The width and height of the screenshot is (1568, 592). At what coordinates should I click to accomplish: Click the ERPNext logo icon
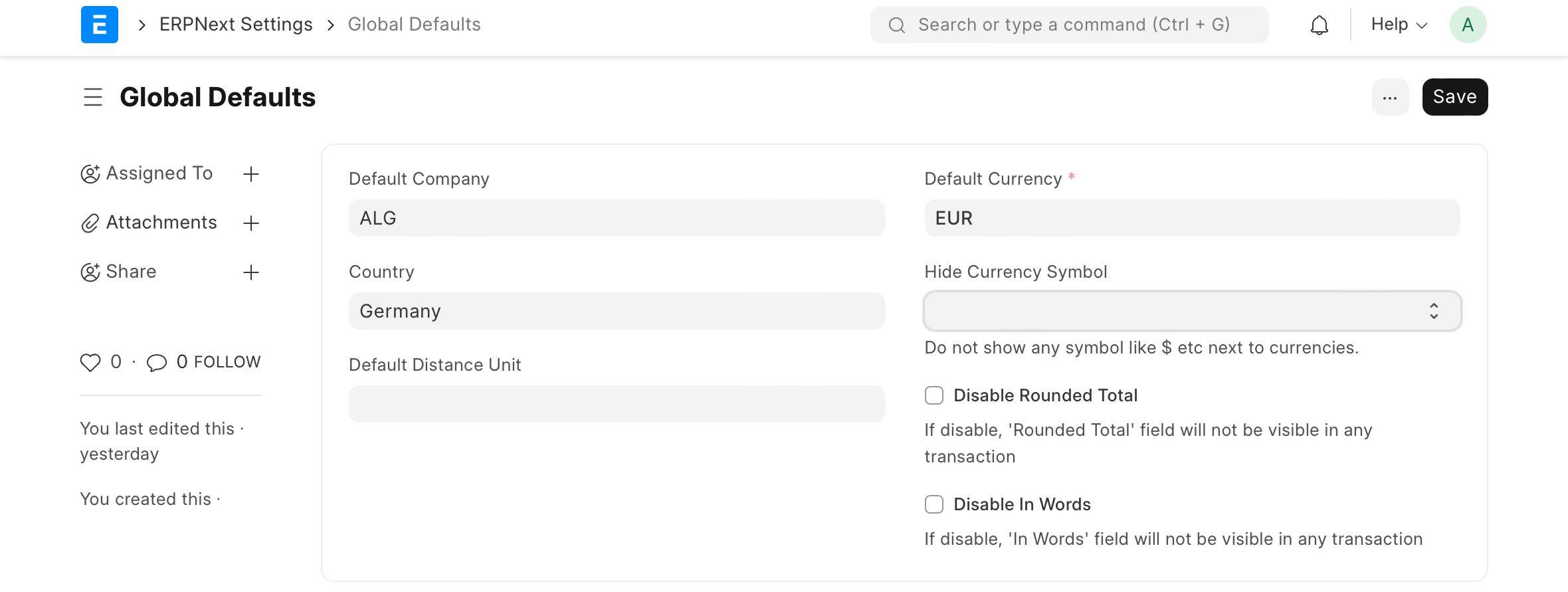pyautogui.click(x=99, y=24)
